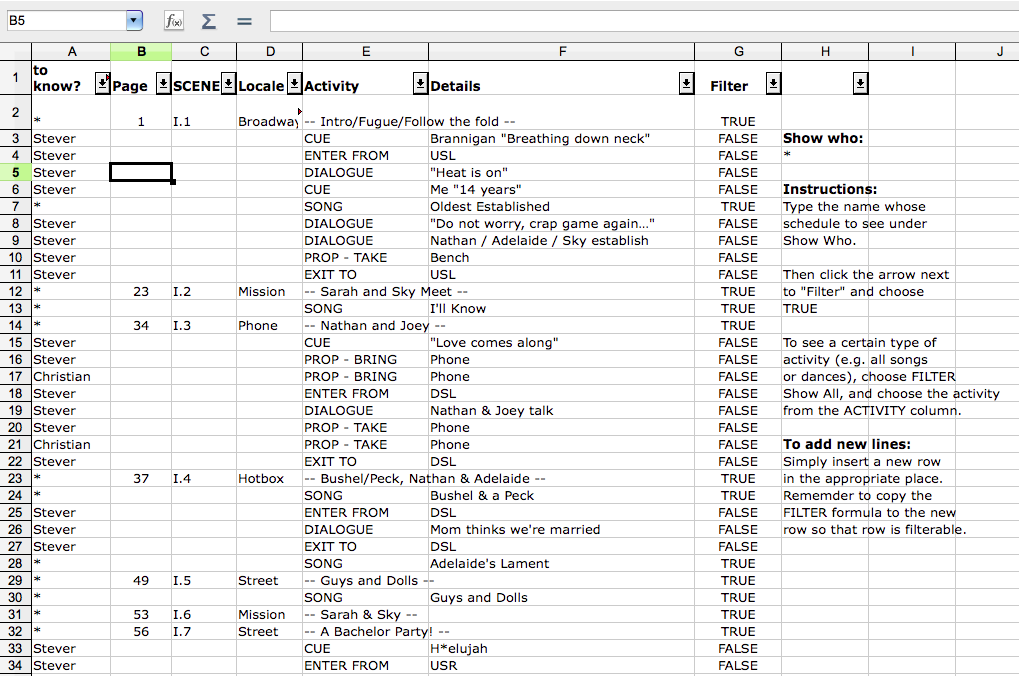Image resolution: width=1019 pixels, height=676 pixels.
Task: Open the Name Box dropdown
Action: pos(134,20)
